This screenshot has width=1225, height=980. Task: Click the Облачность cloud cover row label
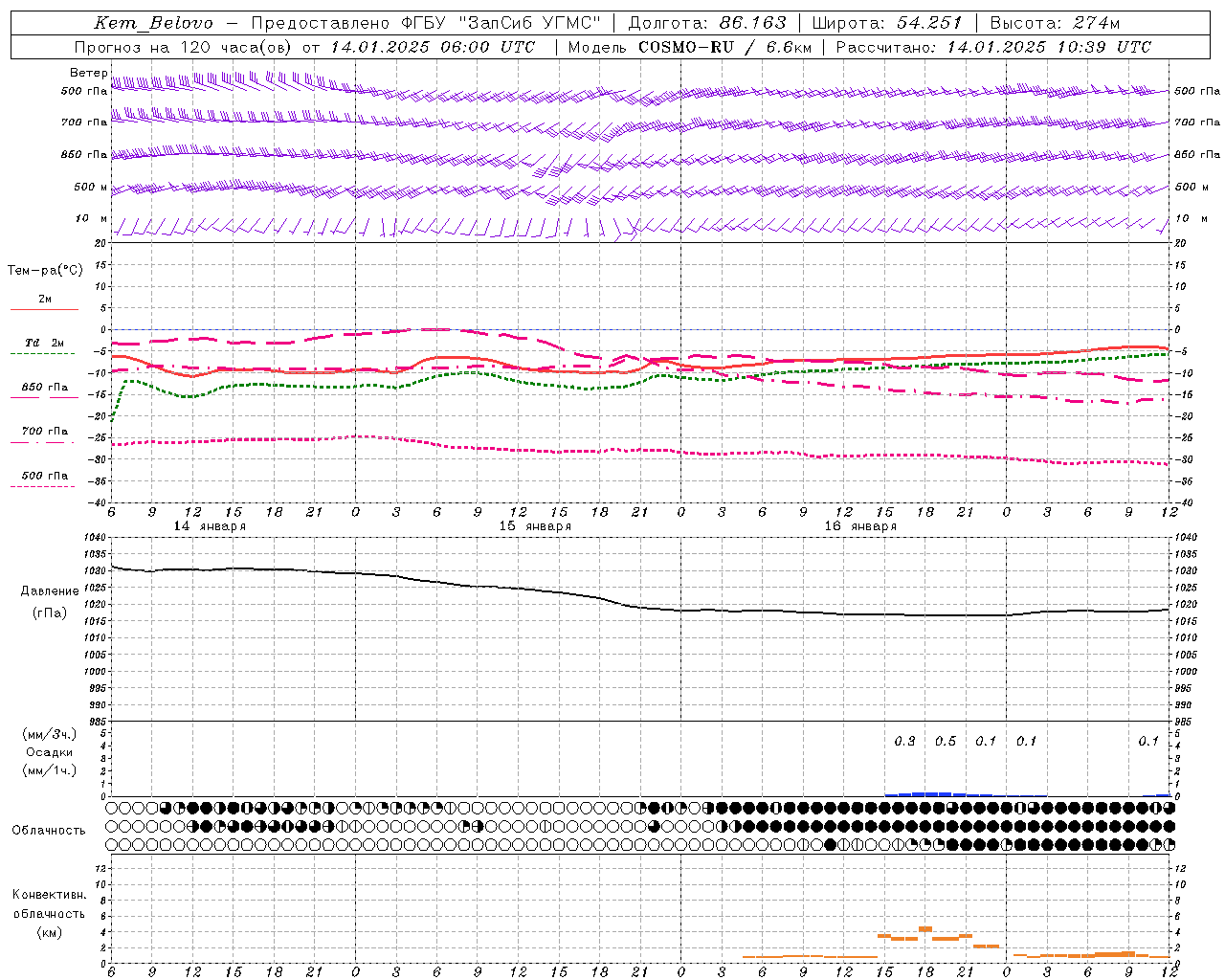pyautogui.click(x=48, y=831)
